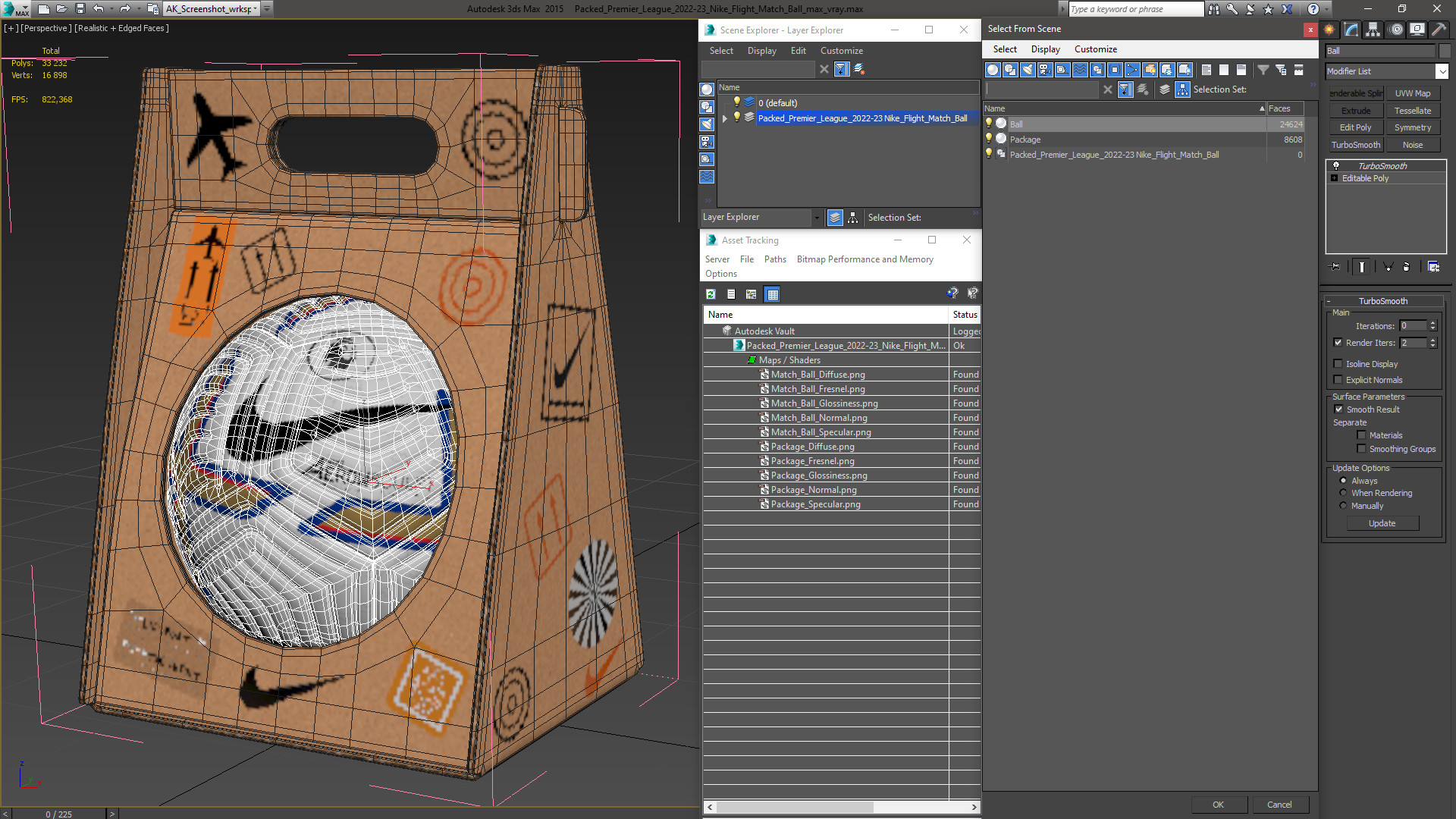Image resolution: width=1456 pixels, height=819 pixels.
Task: Toggle Display Lights filter in Select From Scene
Action: click(1028, 70)
